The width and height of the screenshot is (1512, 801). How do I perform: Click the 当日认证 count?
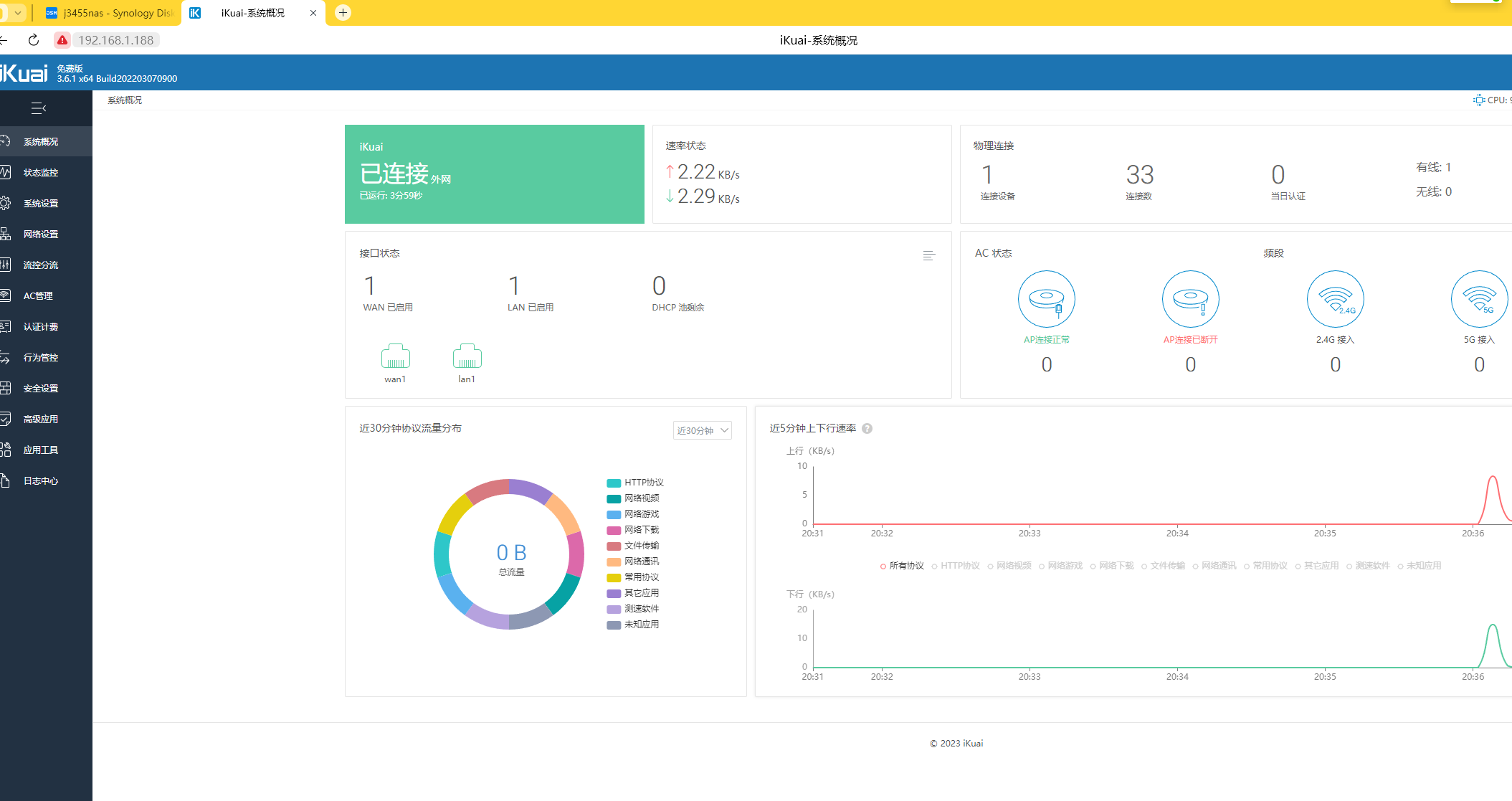point(1278,175)
